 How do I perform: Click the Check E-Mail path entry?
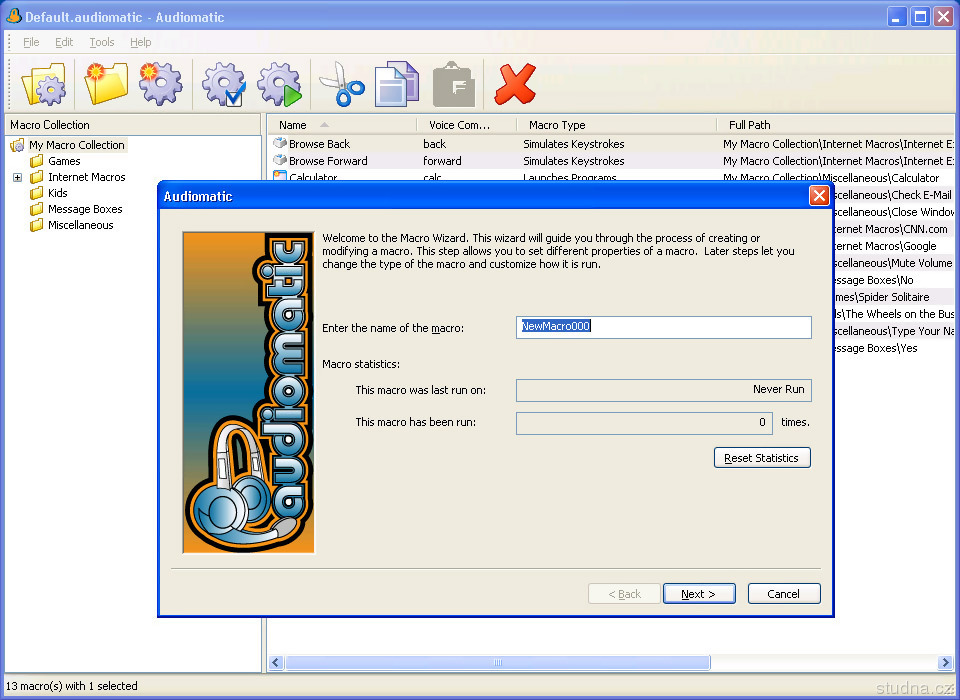[893, 195]
